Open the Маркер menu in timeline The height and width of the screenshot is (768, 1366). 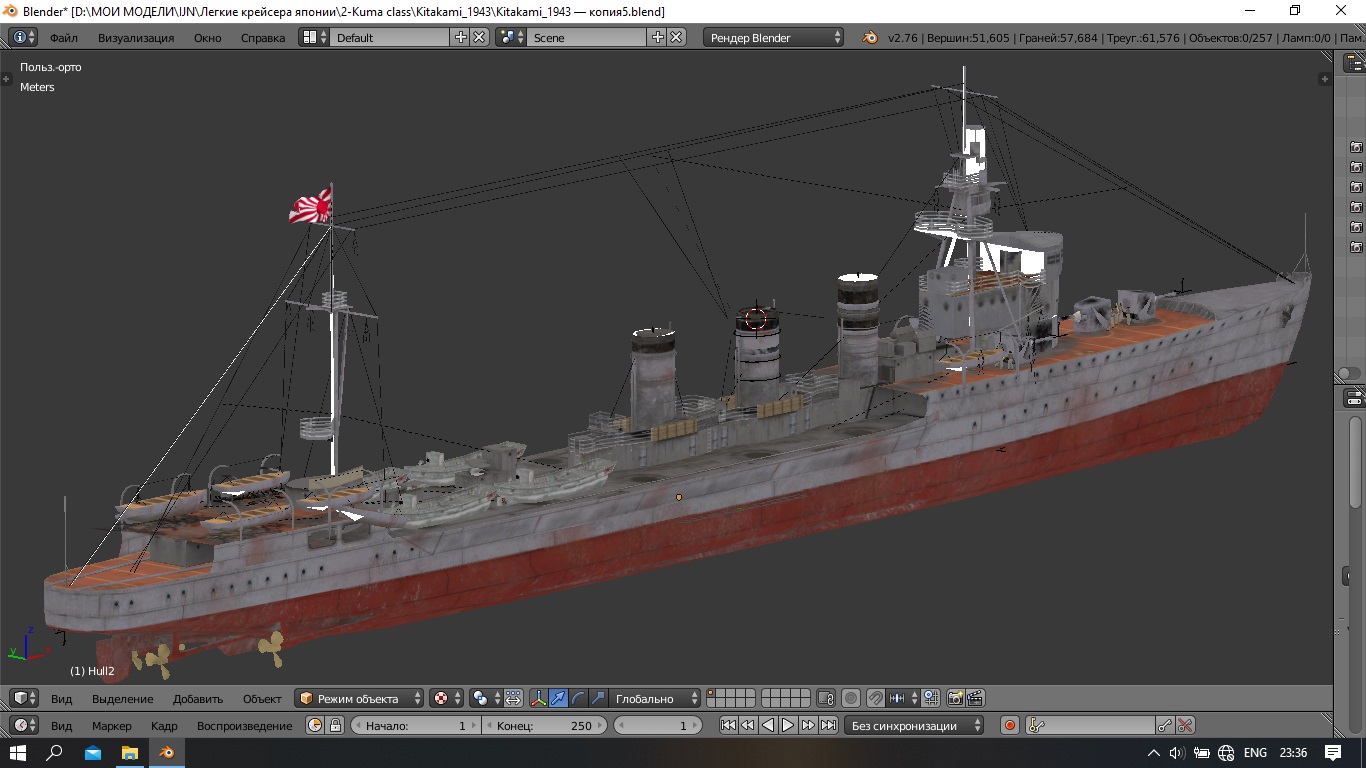(112, 725)
